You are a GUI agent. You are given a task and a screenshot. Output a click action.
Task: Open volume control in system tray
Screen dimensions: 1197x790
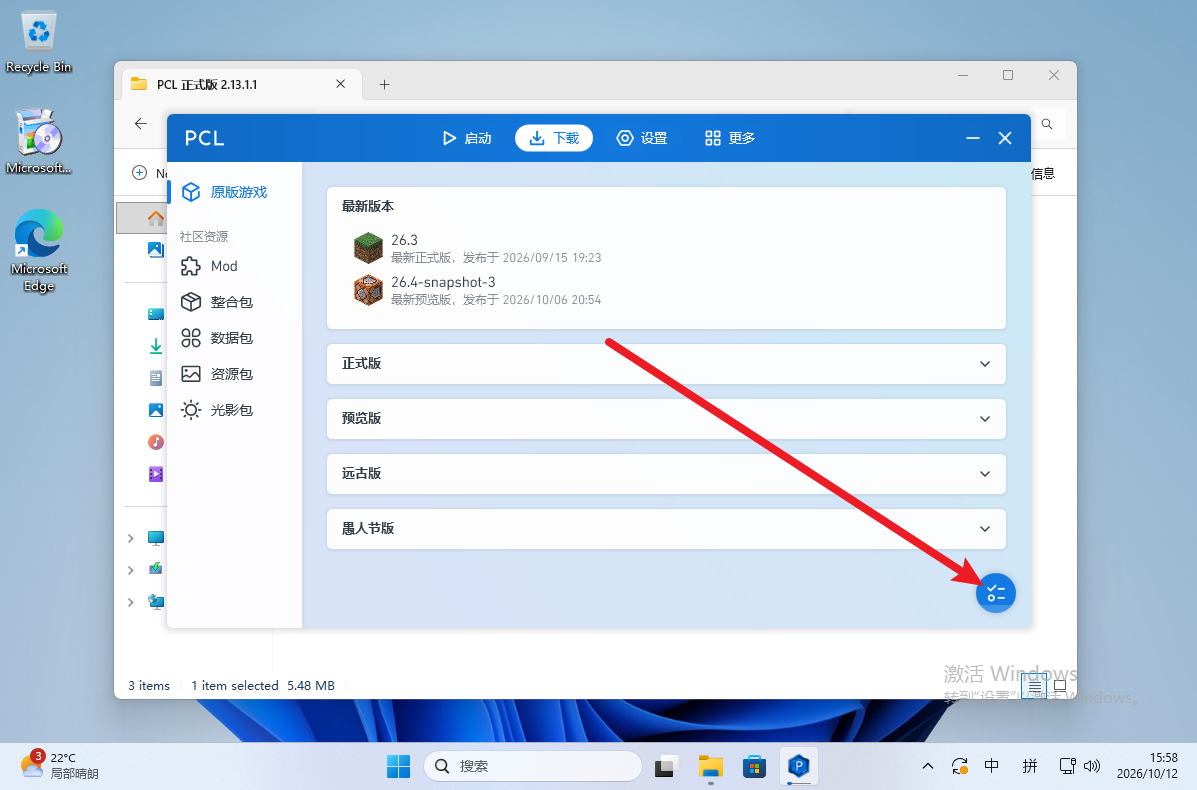tap(1092, 766)
